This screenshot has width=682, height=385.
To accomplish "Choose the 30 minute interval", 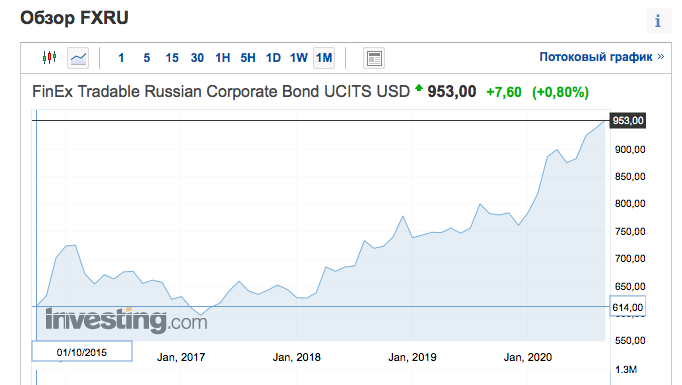I will pyautogui.click(x=197, y=58).
